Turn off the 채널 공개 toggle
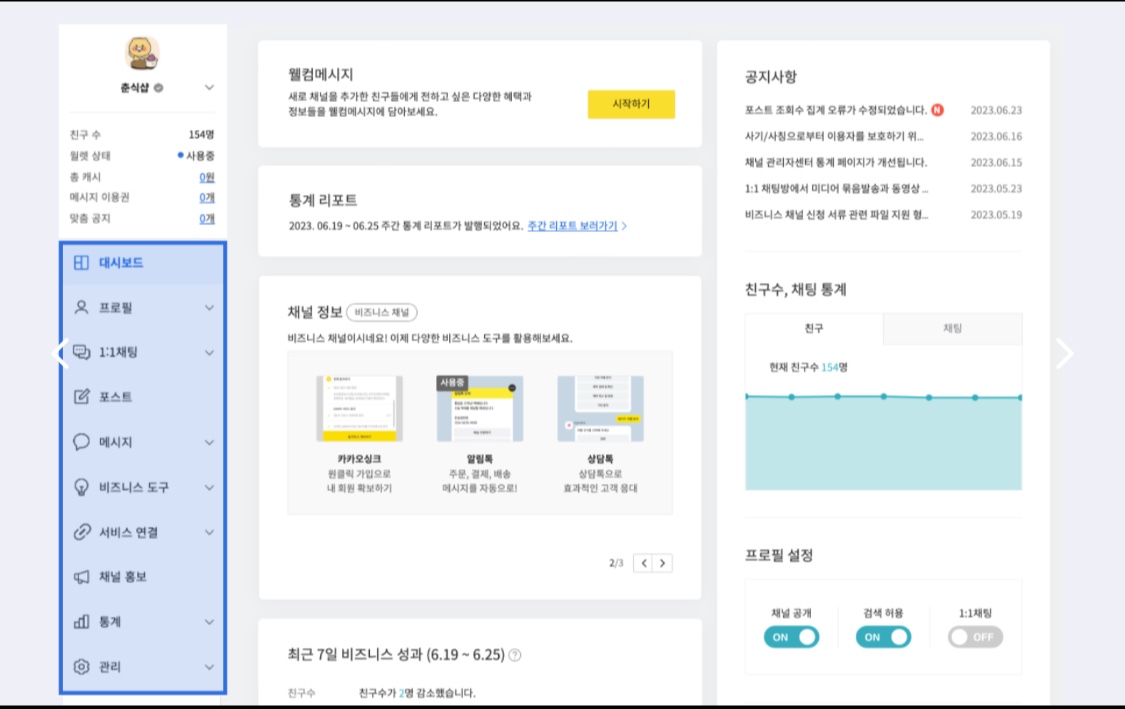This screenshot has width=1125, height=709. pos(791,636)
